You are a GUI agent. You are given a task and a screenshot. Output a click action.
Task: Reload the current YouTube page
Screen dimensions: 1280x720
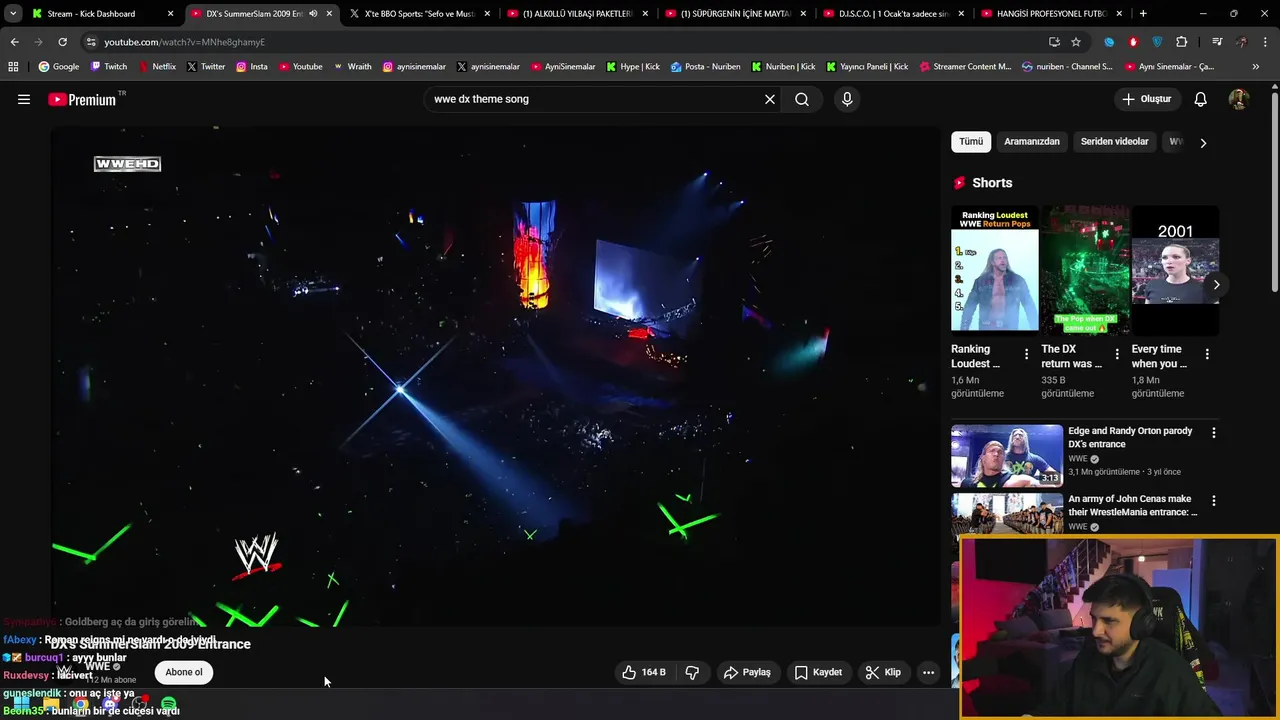tap(62, 42)
